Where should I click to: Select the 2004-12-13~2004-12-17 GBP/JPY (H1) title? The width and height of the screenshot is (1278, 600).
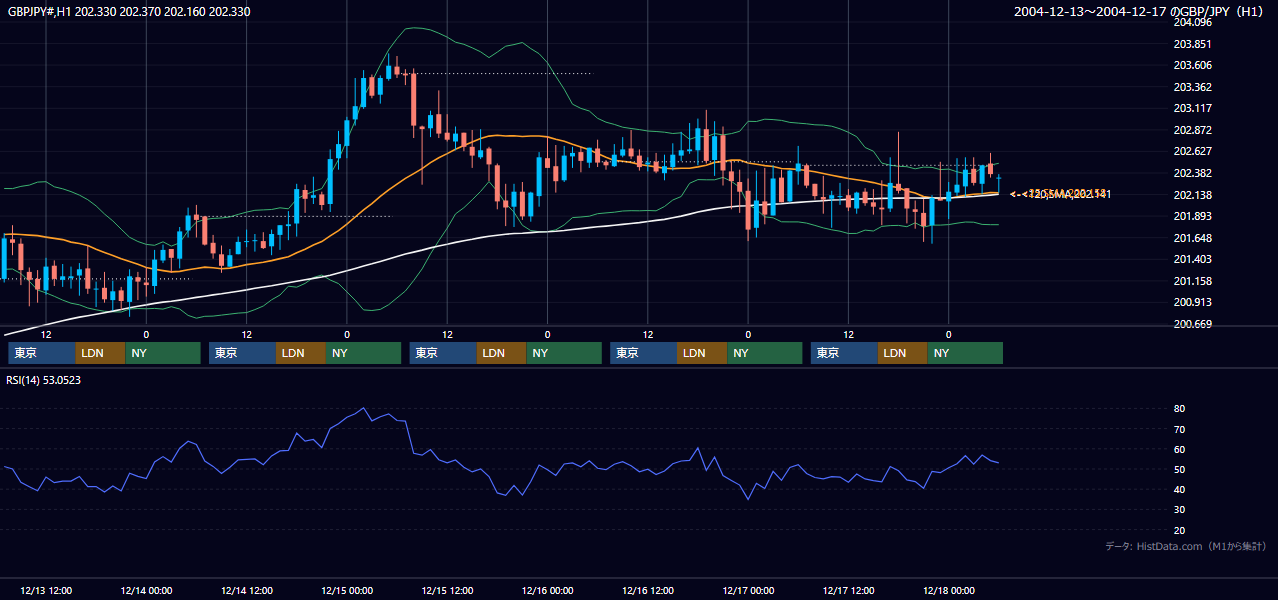(x=1139, y=12)
